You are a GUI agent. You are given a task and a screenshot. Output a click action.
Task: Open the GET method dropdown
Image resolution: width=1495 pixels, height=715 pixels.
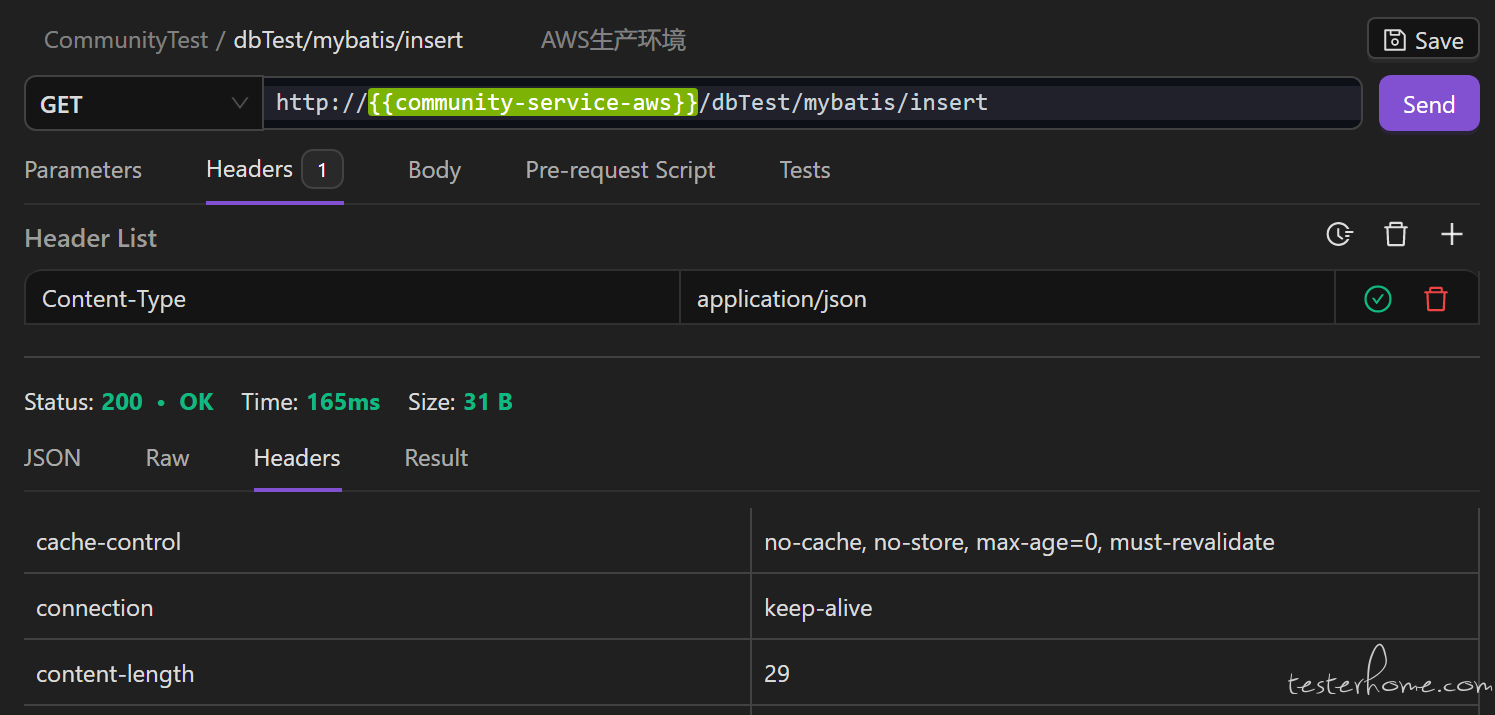[x=144, y=104]
